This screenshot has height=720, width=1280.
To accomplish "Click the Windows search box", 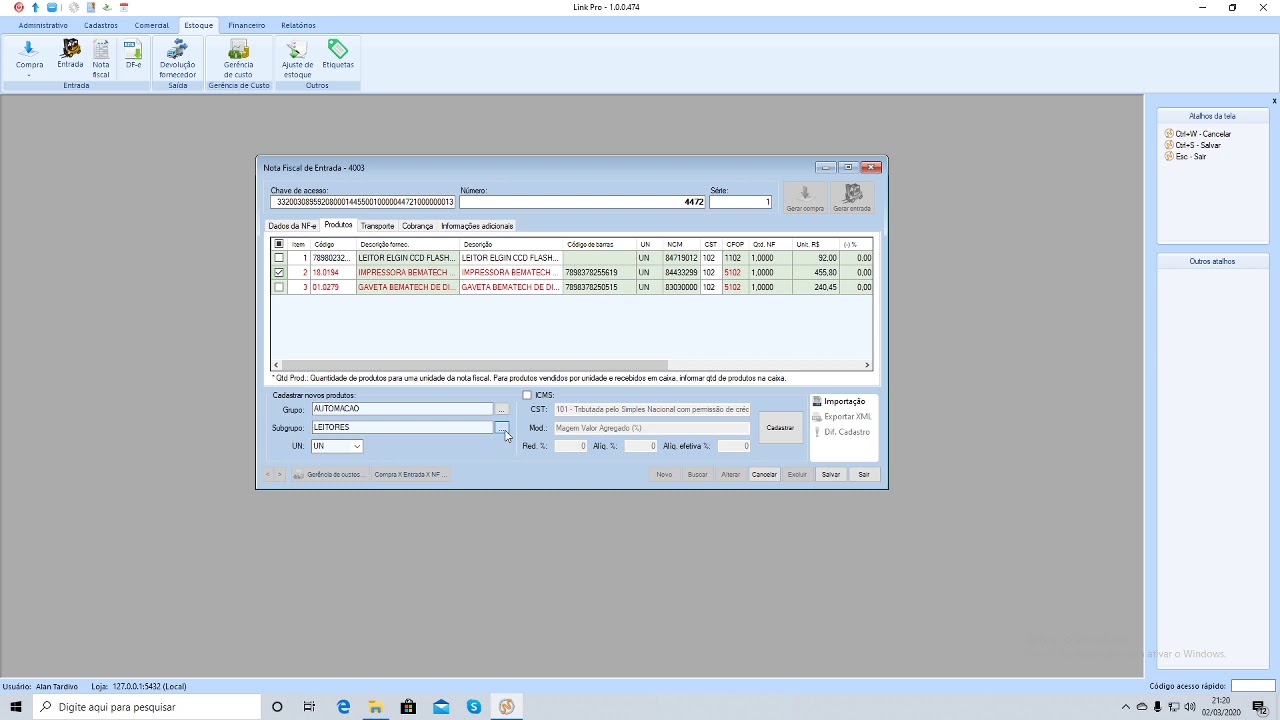I will [x=146, y=707].
